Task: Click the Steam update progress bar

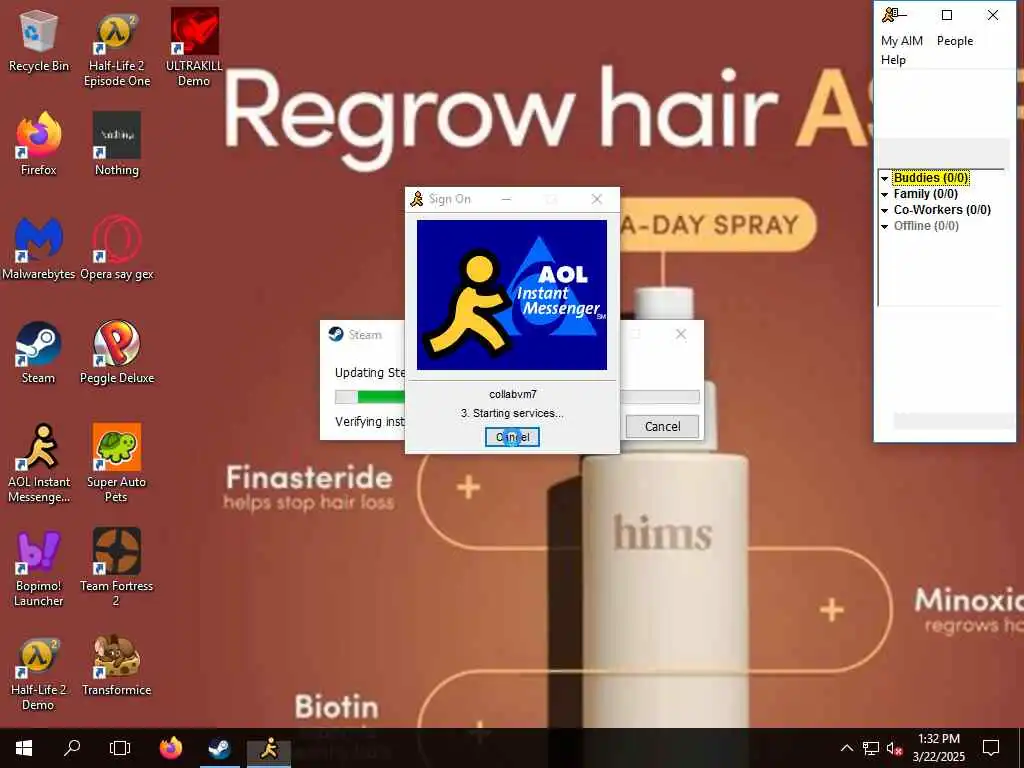Action: tap(517, 396)
